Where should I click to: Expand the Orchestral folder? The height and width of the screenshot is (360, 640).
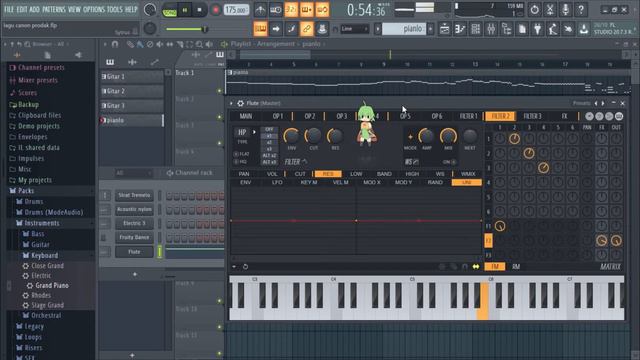[x=46, y=316]
